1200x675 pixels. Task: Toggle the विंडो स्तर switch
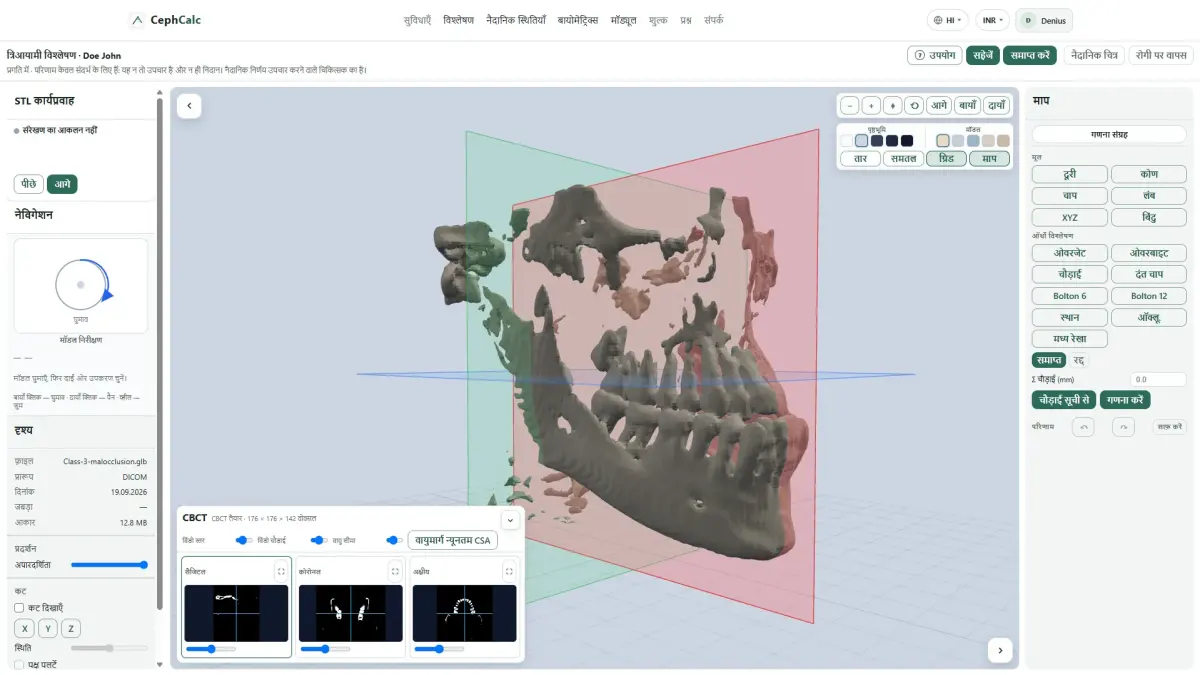(x=242, y=540)
